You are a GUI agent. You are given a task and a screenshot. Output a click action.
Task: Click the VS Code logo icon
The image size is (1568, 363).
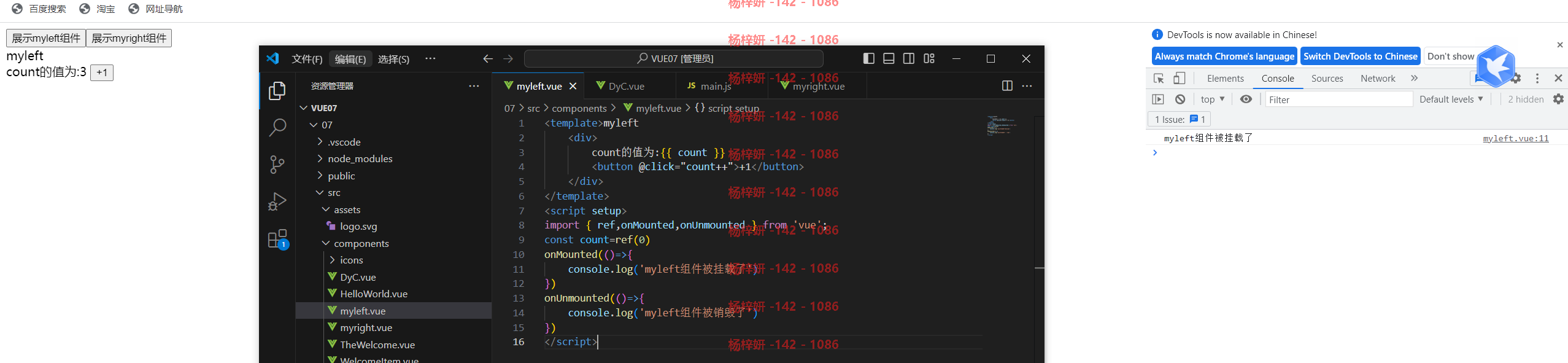coord(272,58)
